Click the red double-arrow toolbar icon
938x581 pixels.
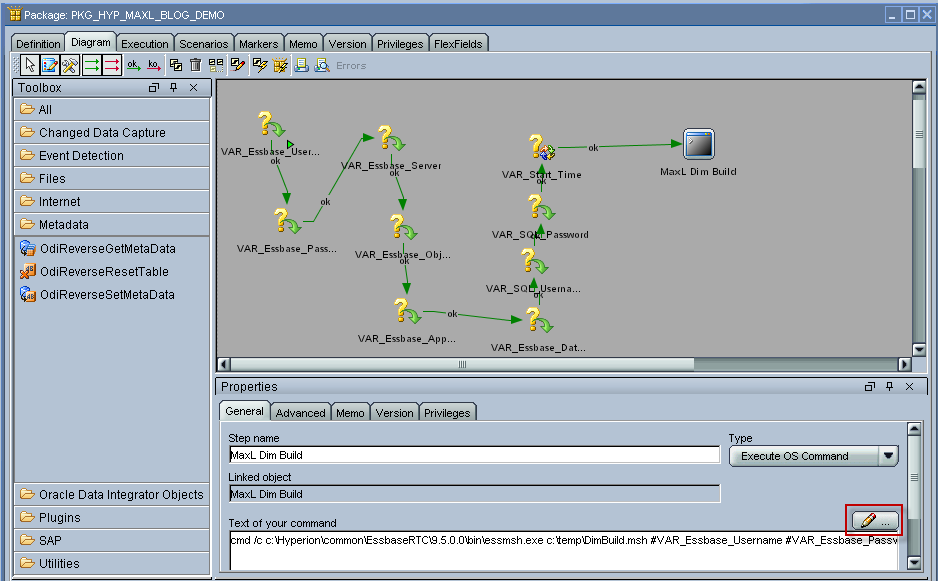[112, 65]
